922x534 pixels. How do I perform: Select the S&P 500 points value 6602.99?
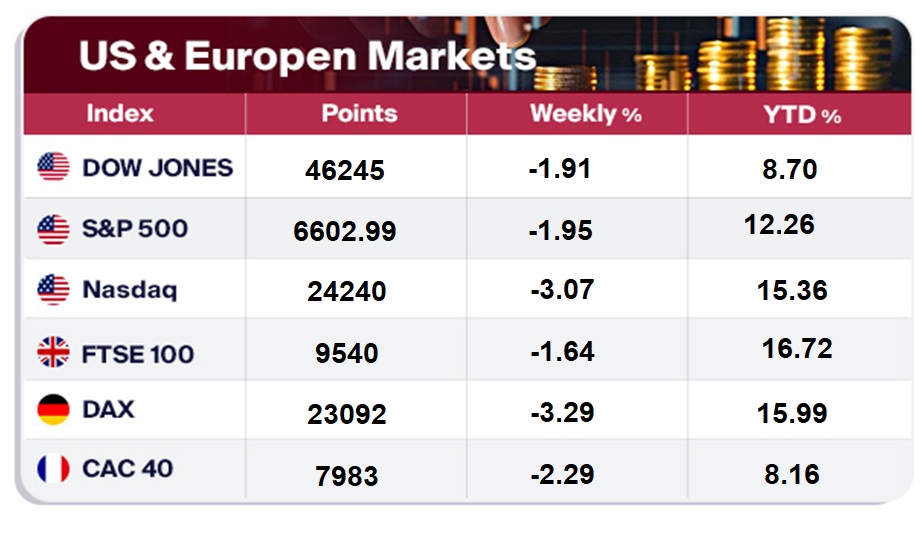click(x=345, y=232)
